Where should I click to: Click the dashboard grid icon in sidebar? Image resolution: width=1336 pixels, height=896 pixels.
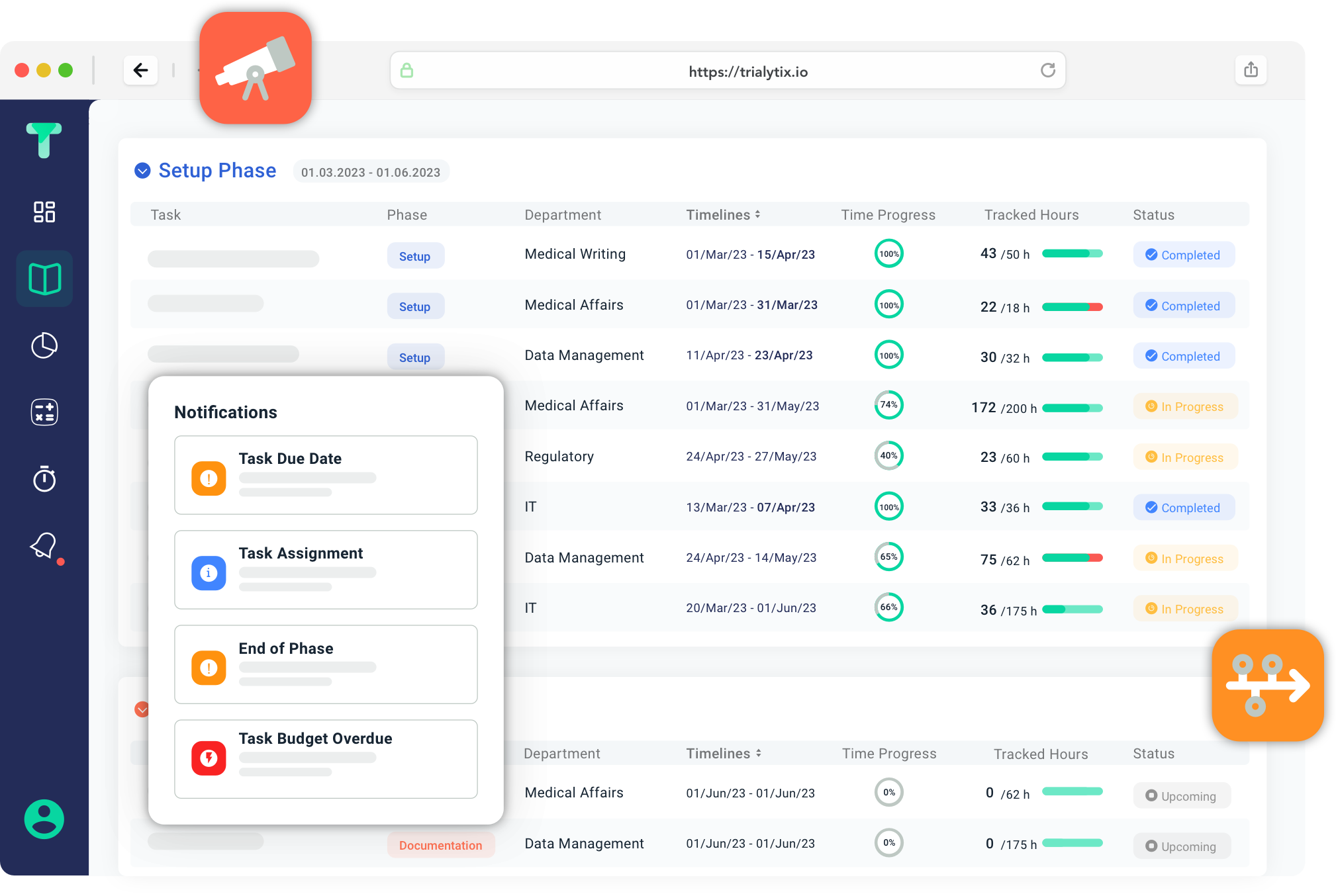pyautogui.click(x=45, y=210)
